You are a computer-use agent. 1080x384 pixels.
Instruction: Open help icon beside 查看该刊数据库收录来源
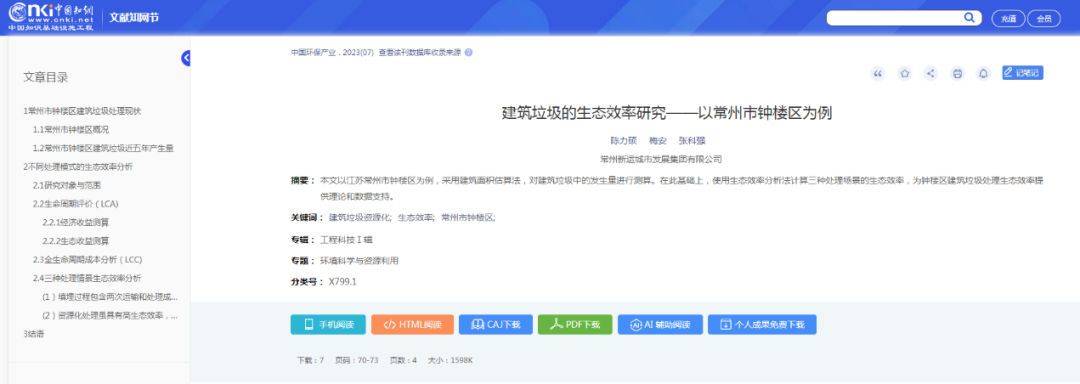468,52
